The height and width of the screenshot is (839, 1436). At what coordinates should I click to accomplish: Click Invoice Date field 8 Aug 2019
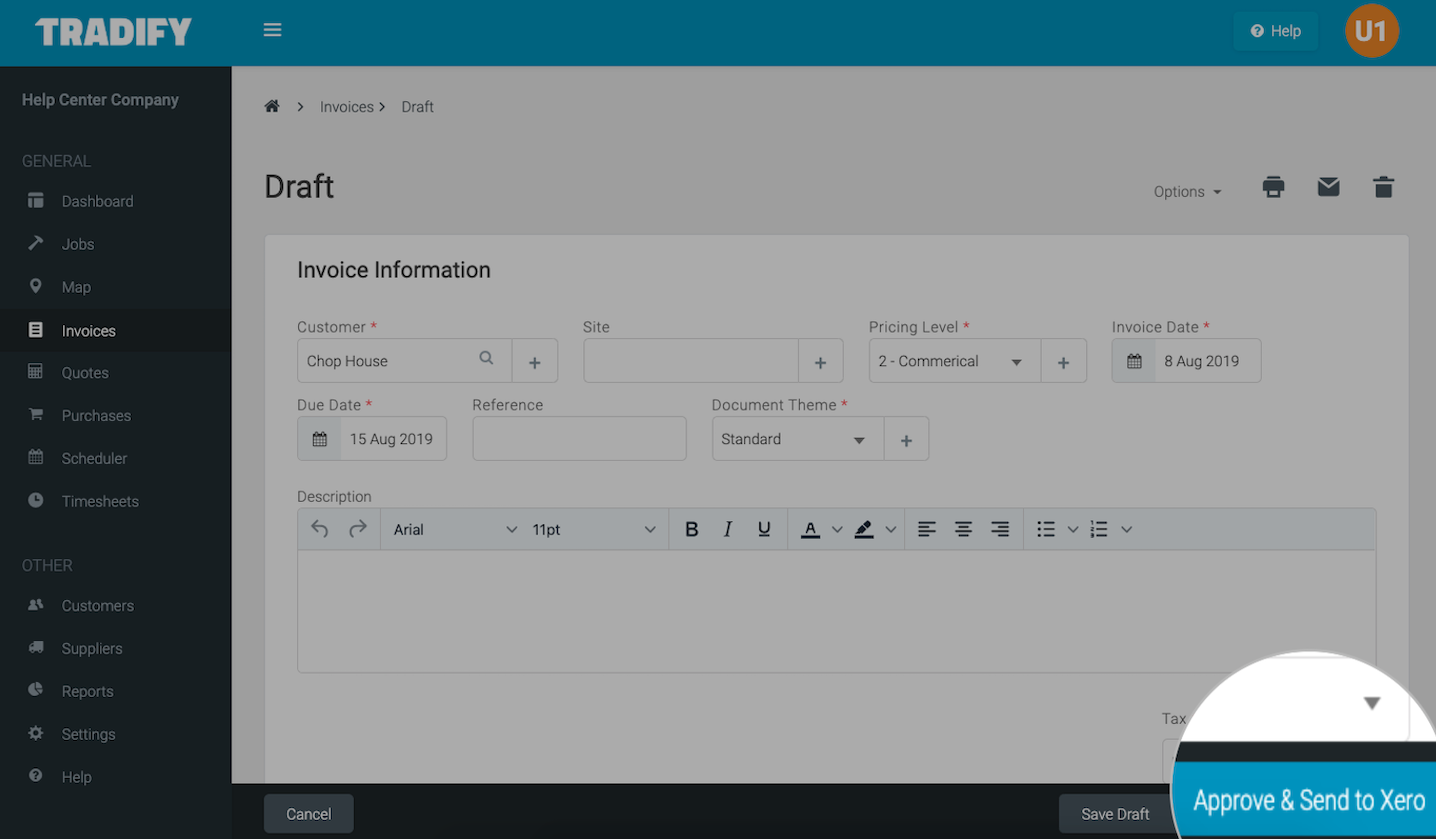coord(1208,361)
